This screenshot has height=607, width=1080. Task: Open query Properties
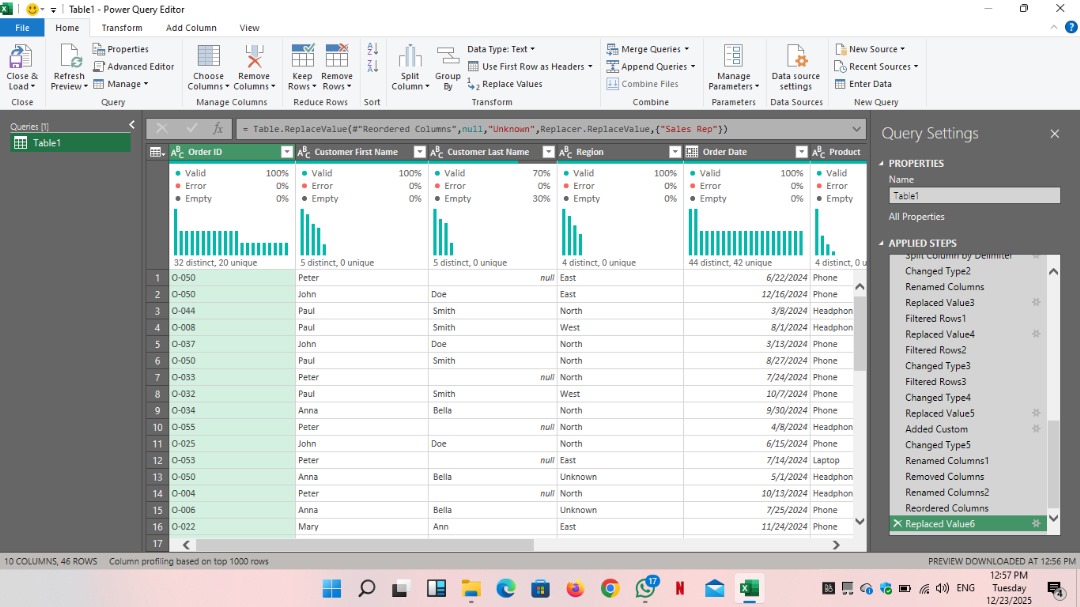(121, 49)
